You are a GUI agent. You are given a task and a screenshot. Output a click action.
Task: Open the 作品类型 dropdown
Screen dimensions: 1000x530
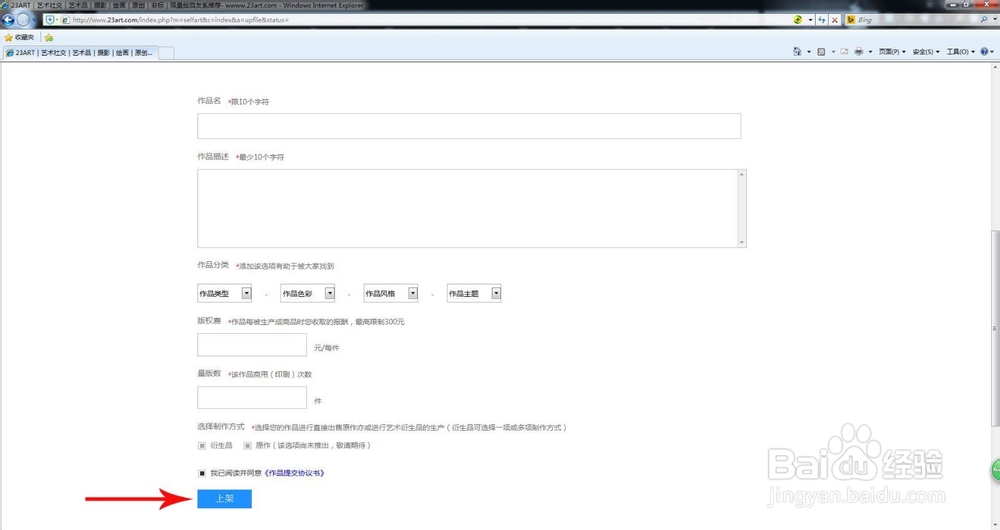[224, 293]
